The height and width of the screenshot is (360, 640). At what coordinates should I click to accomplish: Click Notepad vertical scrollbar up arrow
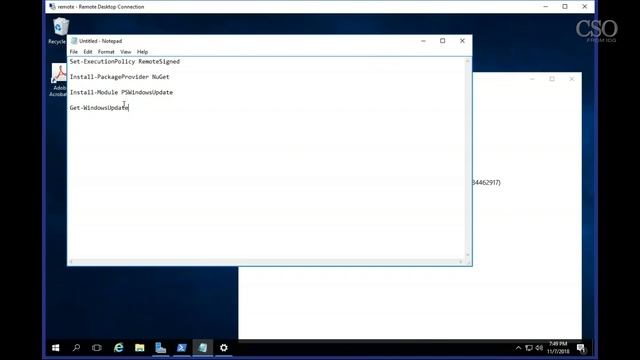coord(468,61)
